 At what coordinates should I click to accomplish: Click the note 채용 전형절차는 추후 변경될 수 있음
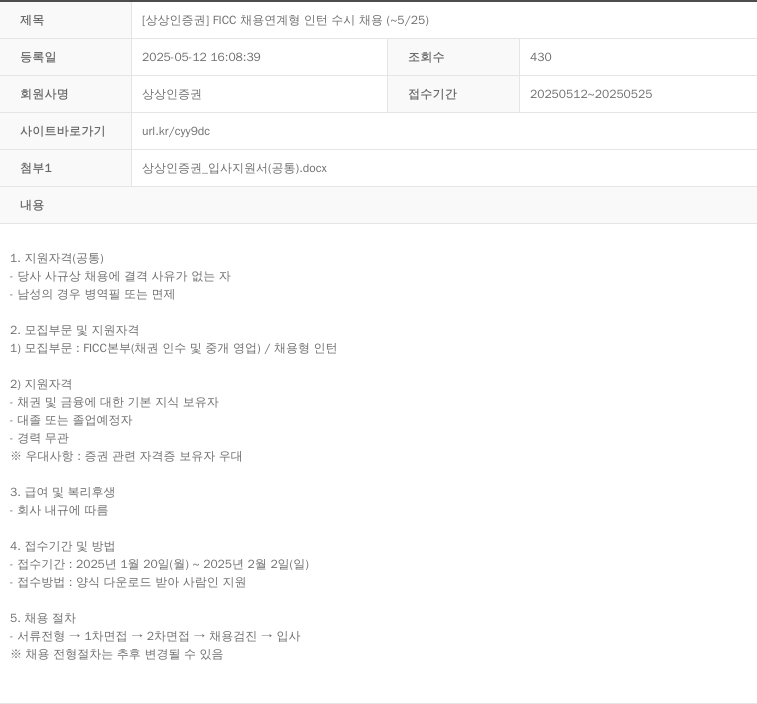(x=116, y=654)
